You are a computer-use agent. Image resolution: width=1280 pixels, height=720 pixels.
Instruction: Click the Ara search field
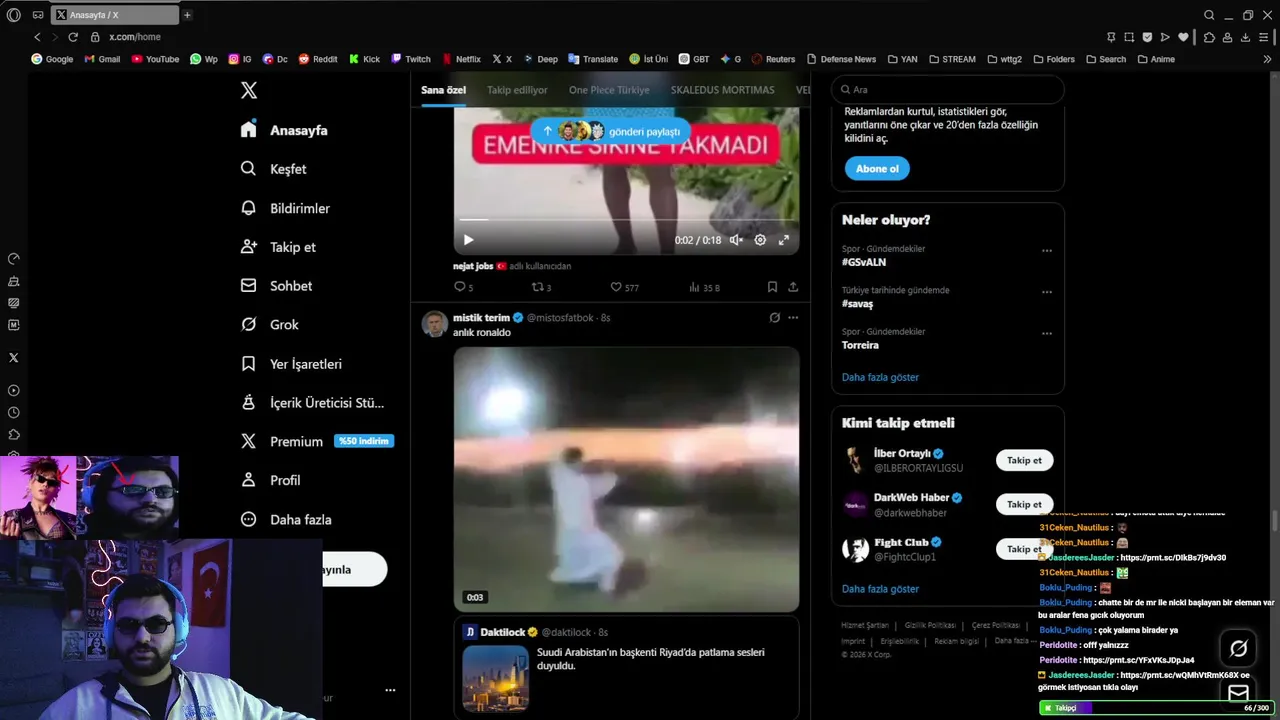coord(947,90)
